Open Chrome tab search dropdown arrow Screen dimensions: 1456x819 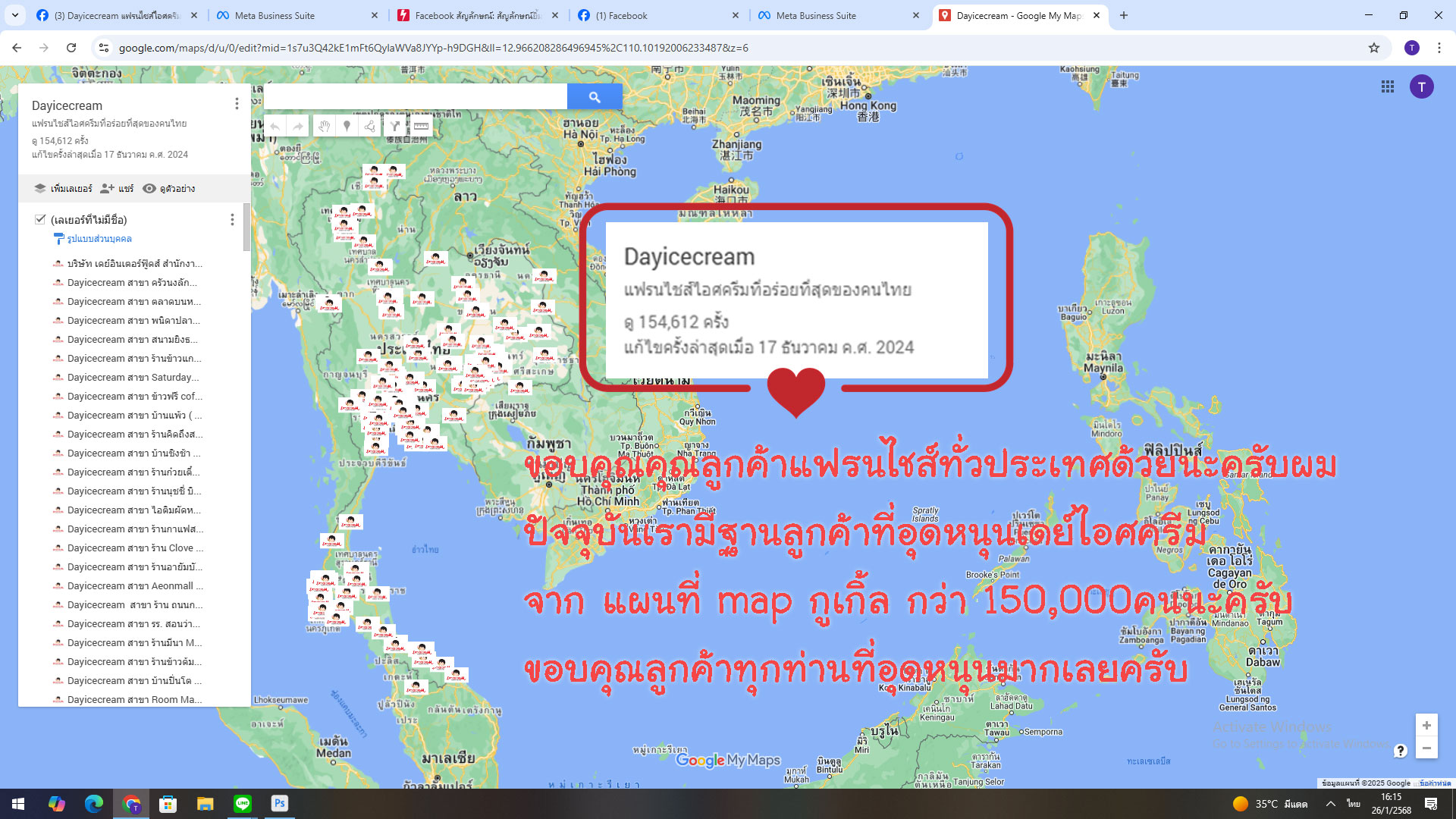click(14, 15)
